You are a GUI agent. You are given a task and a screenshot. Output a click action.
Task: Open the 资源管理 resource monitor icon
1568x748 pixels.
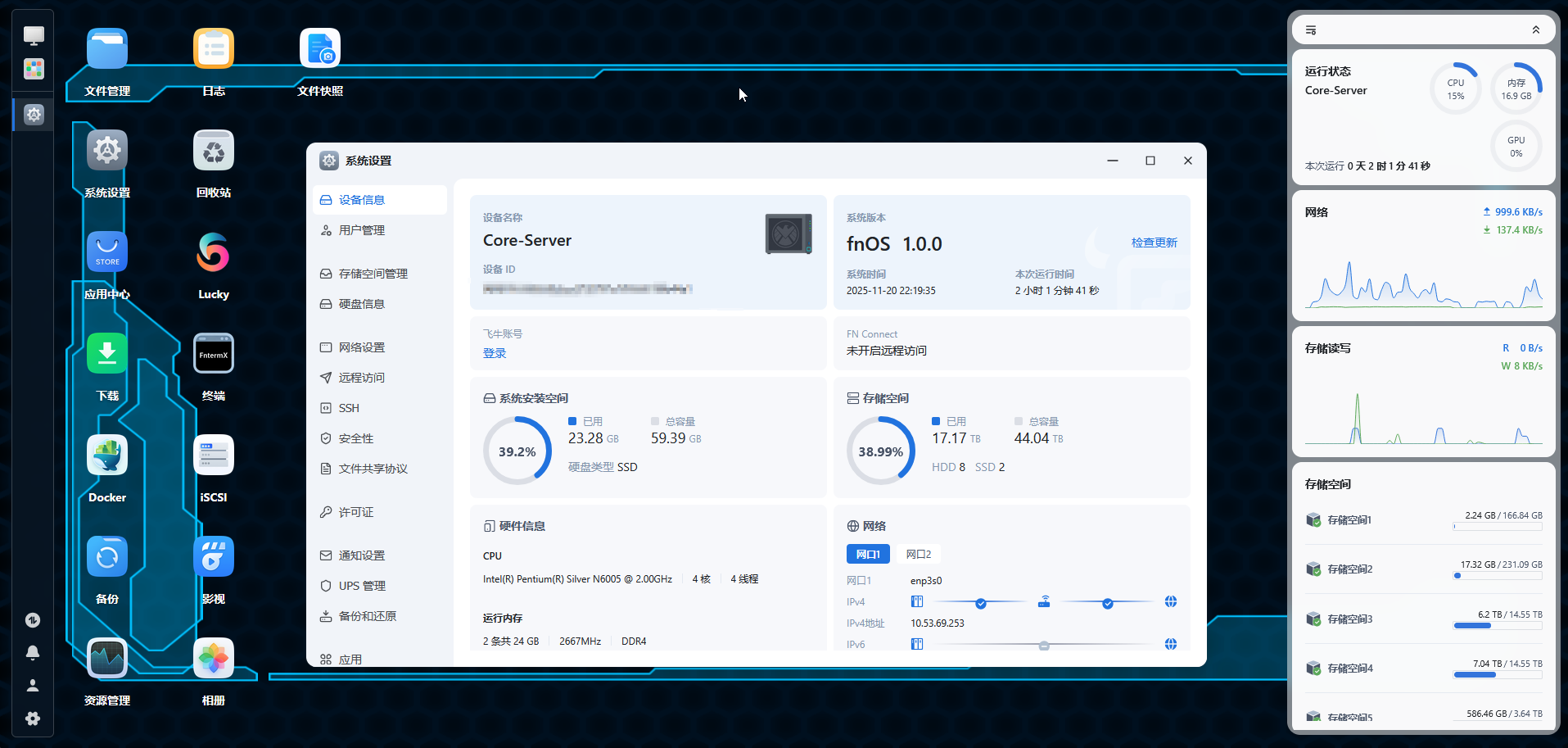click(x=107, y=659)
